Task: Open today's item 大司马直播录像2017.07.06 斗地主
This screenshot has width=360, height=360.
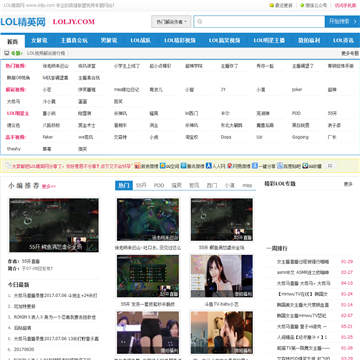Action: pyautogui.click(x=55, y=295)
